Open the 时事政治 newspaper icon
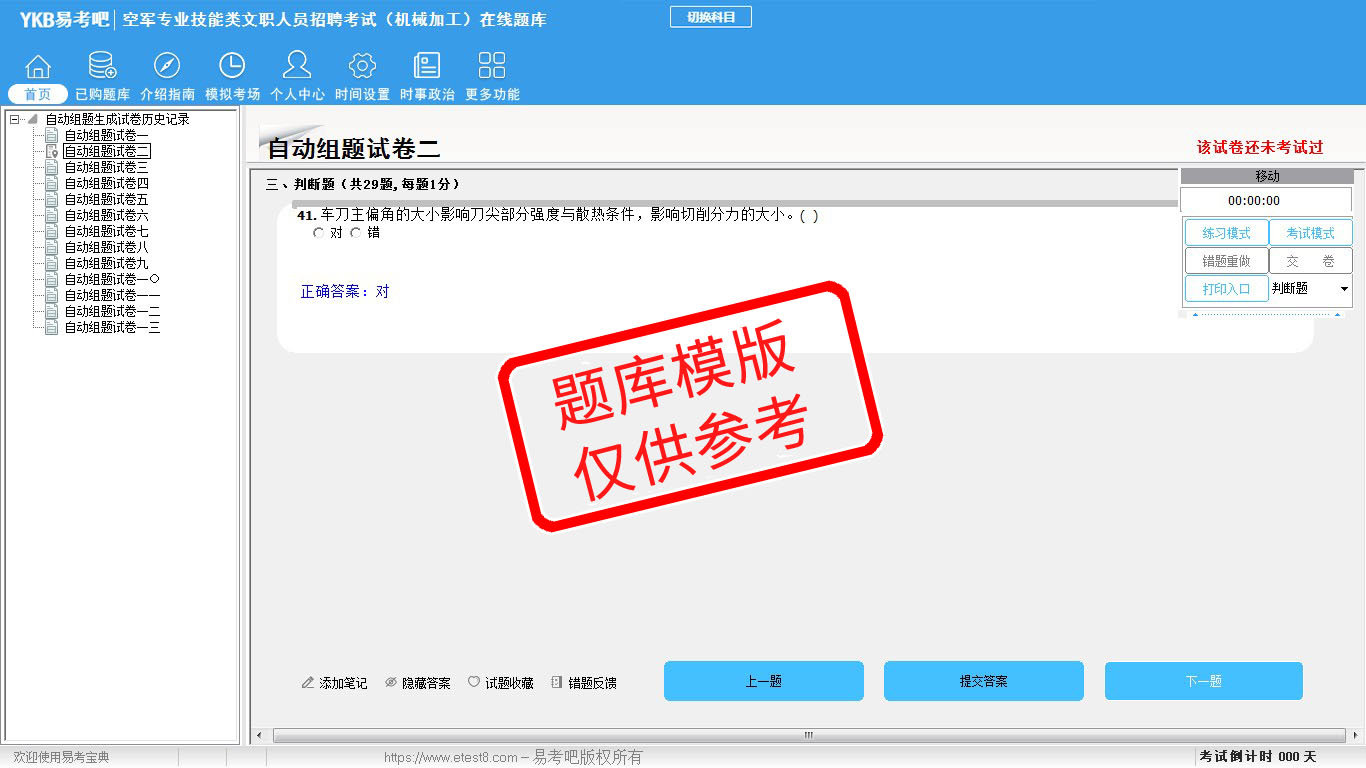This screenshot has width=1366, height=768. 427,66
